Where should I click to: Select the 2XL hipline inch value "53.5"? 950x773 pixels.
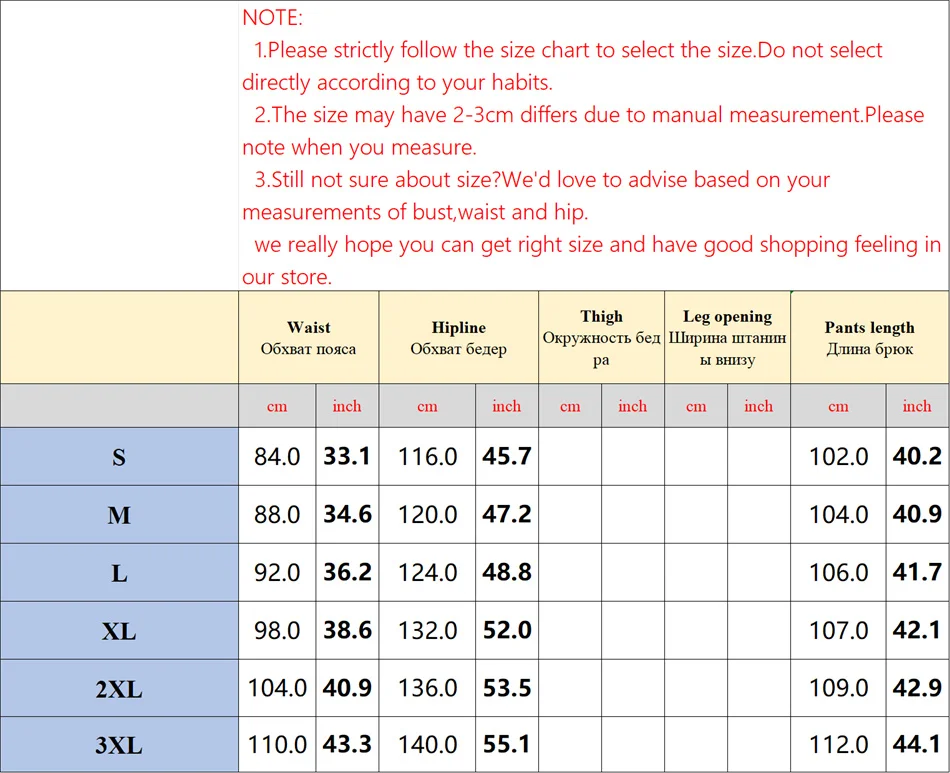point(507,688)
